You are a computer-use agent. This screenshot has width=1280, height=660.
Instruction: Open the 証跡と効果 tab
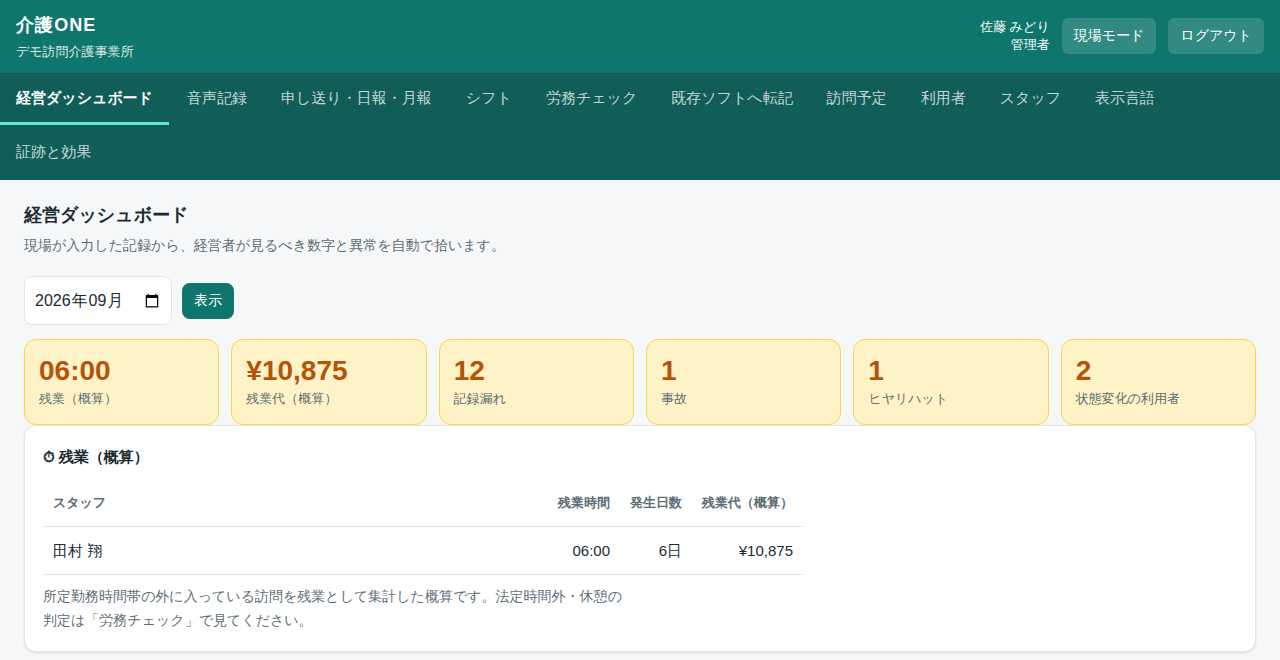click(54, 152)
